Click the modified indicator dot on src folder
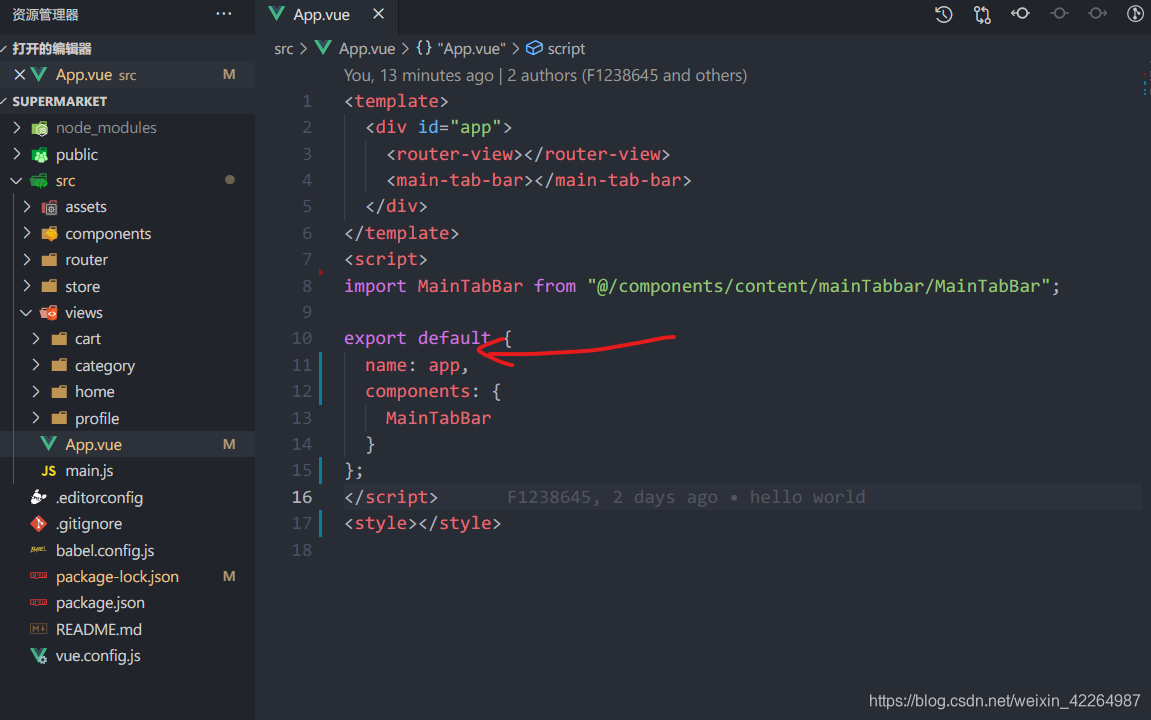 pyautogui.click(x=230, y=180)
